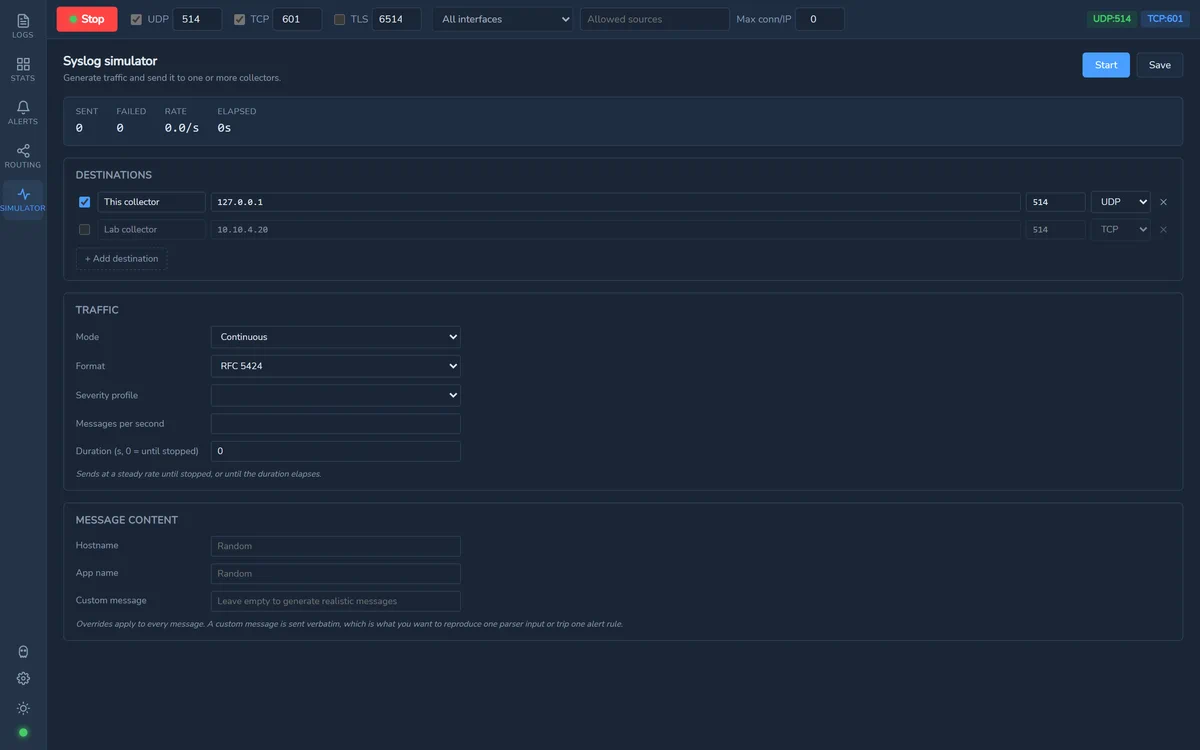Click the TRAFFIC section title
Screen dimensions: 1200x750
pyautogui.click(x=97, y=310)
